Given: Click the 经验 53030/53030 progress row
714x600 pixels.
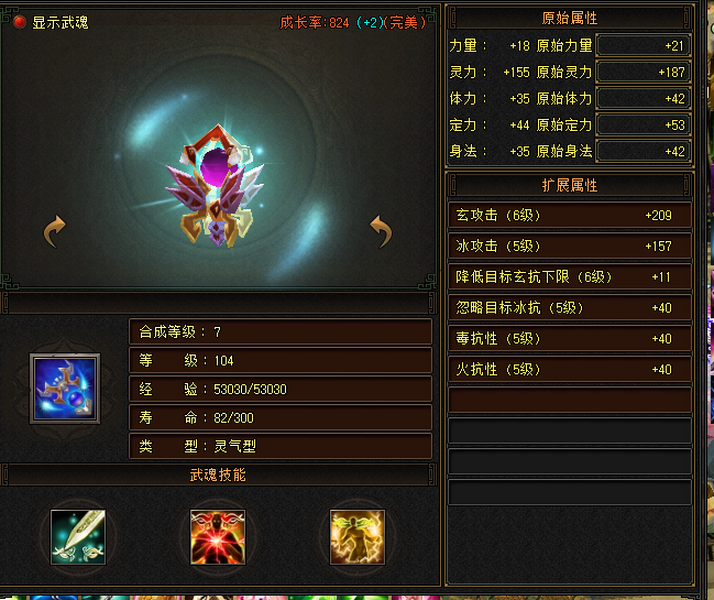Looking at the screenshot, I should pyautogui.click(x=280, y=389).
